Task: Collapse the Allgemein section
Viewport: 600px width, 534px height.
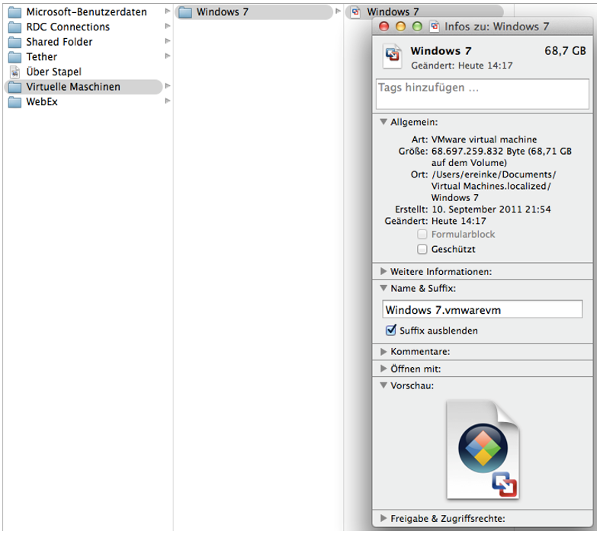Action: [x=384, y=122]
